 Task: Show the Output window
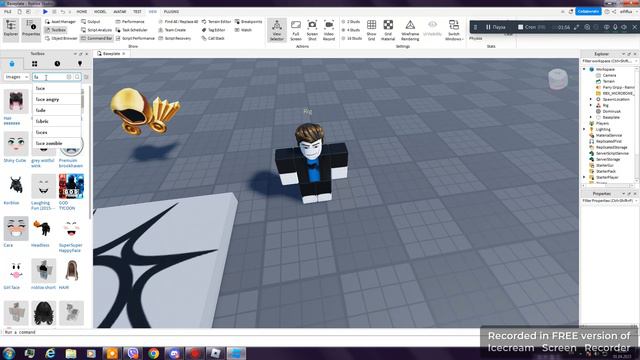91,21
